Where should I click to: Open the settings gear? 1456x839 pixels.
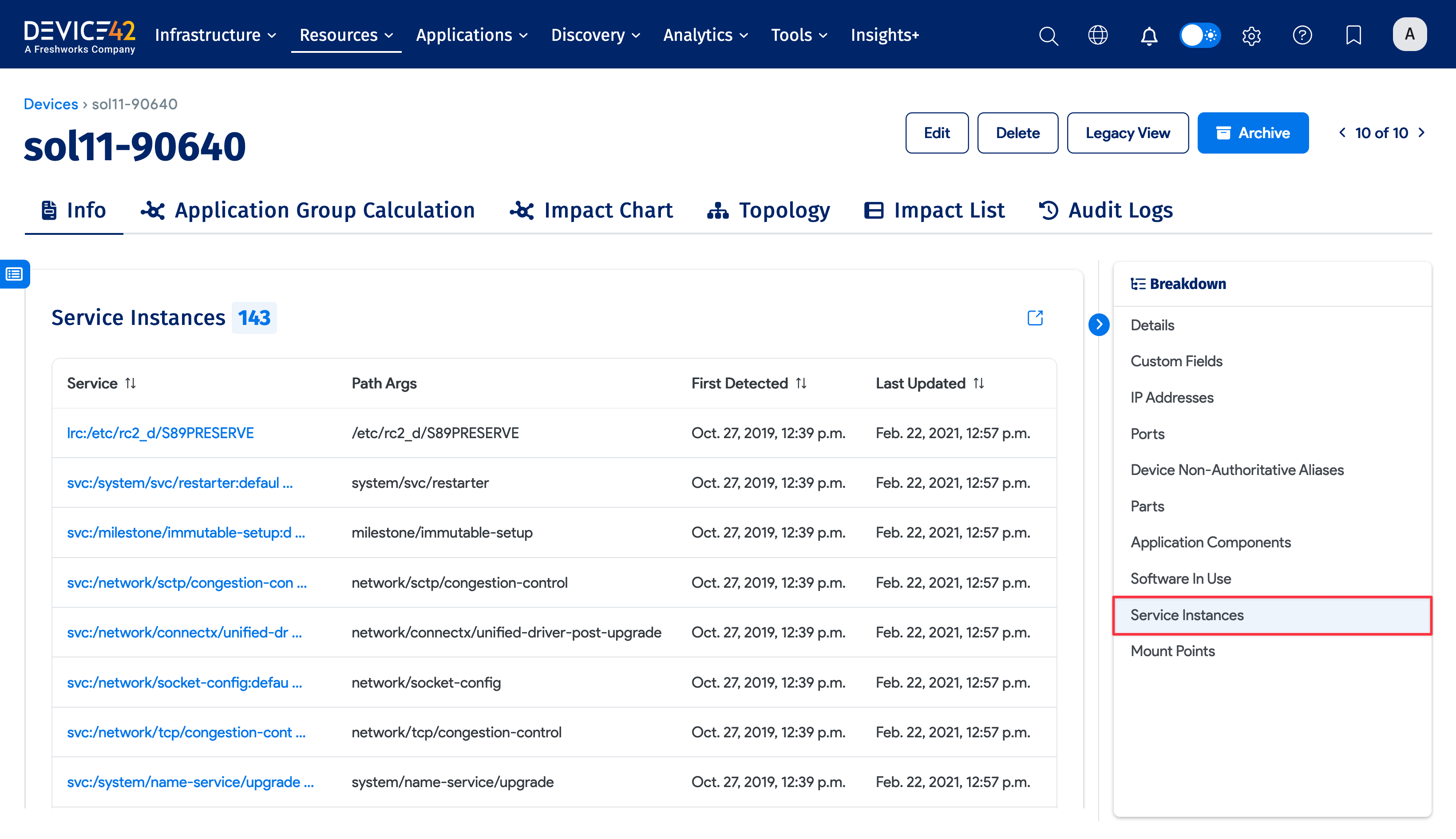(x=1251, y=36)
